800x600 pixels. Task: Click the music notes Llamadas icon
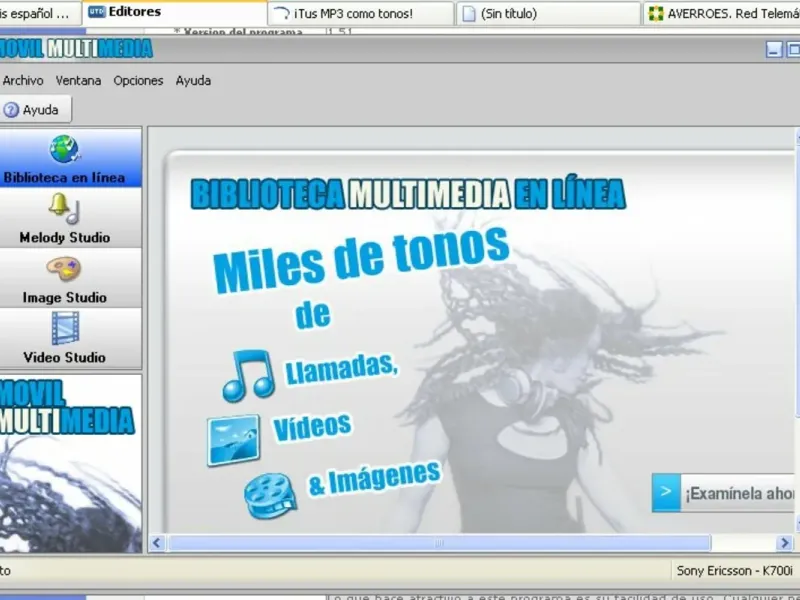248,376
